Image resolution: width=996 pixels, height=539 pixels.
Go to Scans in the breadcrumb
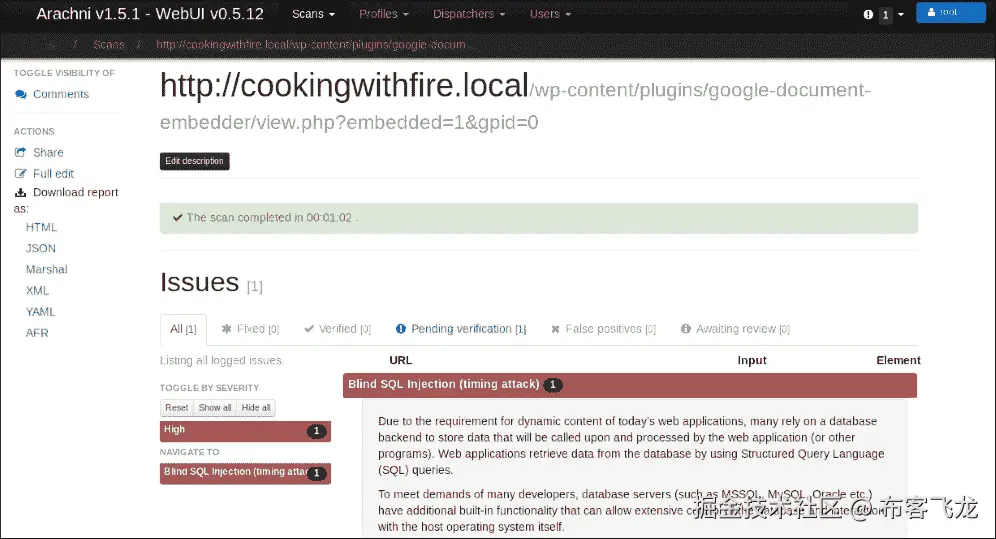click(109, 44)
